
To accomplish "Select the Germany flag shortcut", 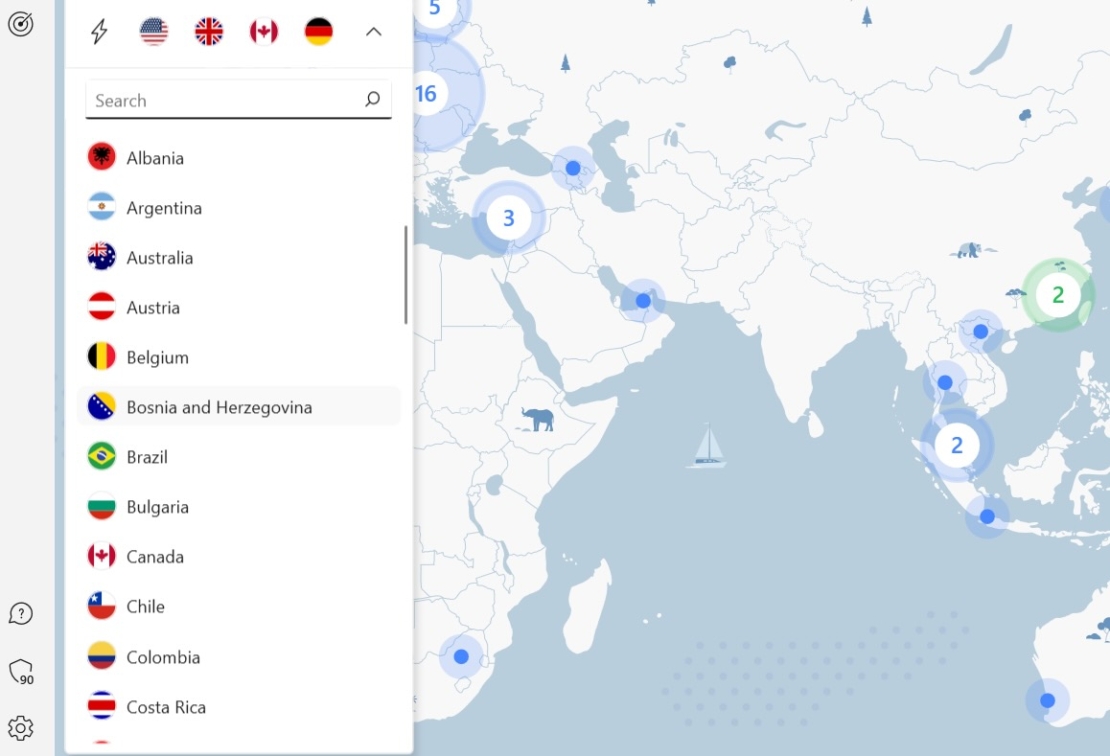I will [x=318, y=31].
